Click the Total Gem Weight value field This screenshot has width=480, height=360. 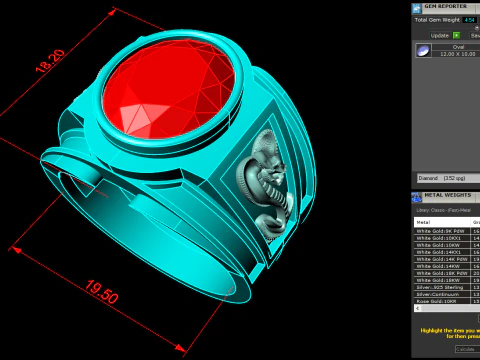pyautogui.click(x=470, y=20)
